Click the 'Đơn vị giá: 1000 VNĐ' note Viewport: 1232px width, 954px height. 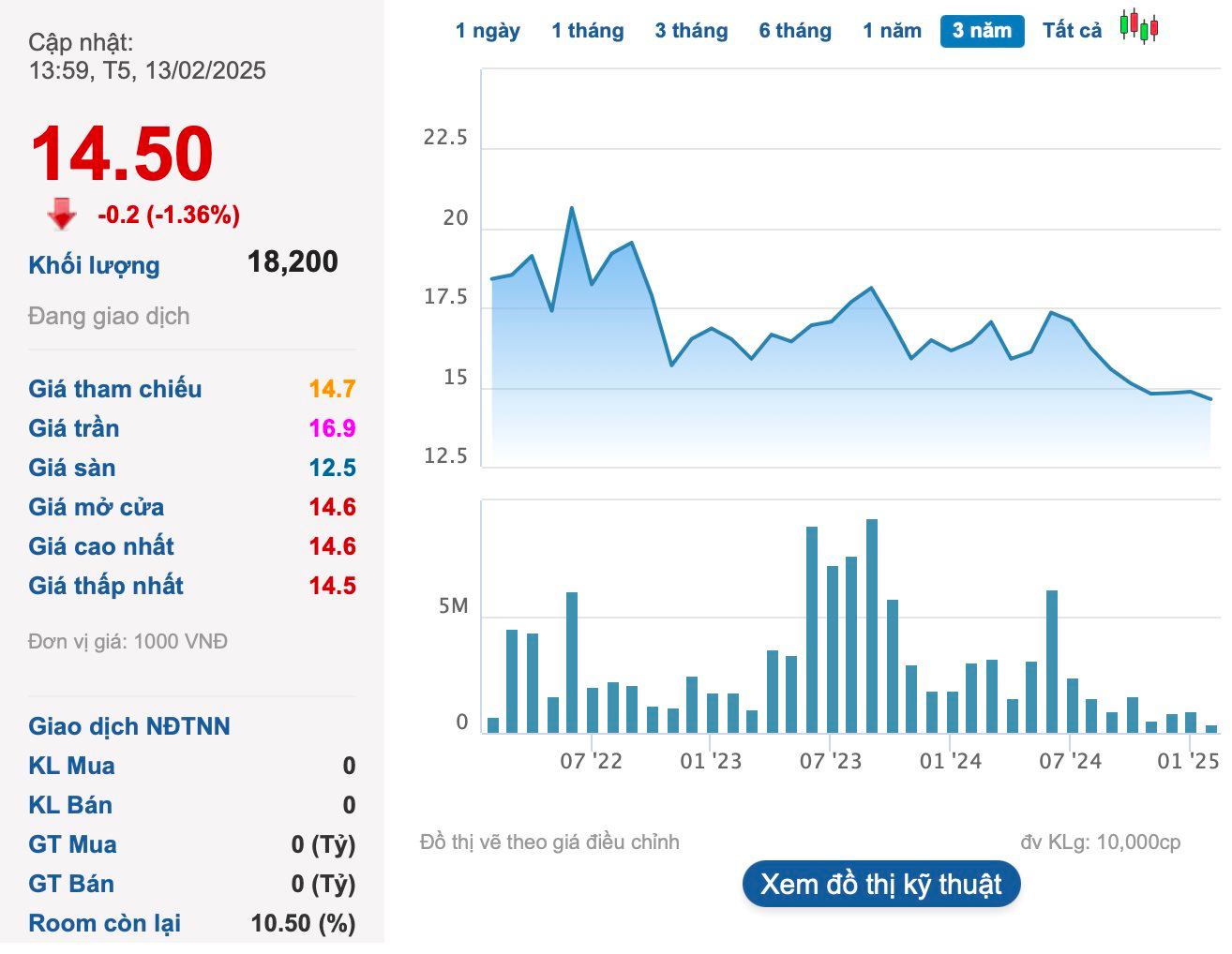pyautogui.click(x=128, y=642)
